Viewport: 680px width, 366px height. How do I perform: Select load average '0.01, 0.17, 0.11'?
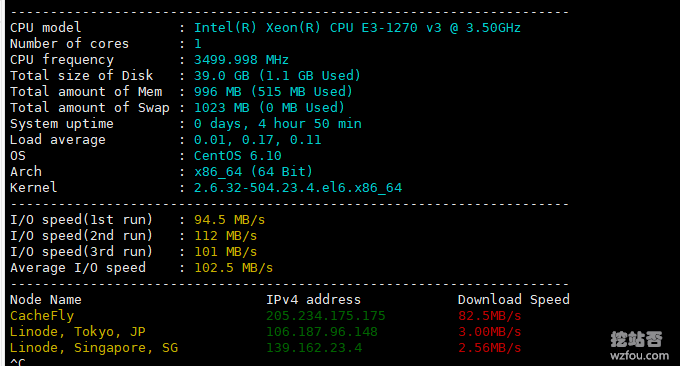pyautogui.click(x=258, y=140)
